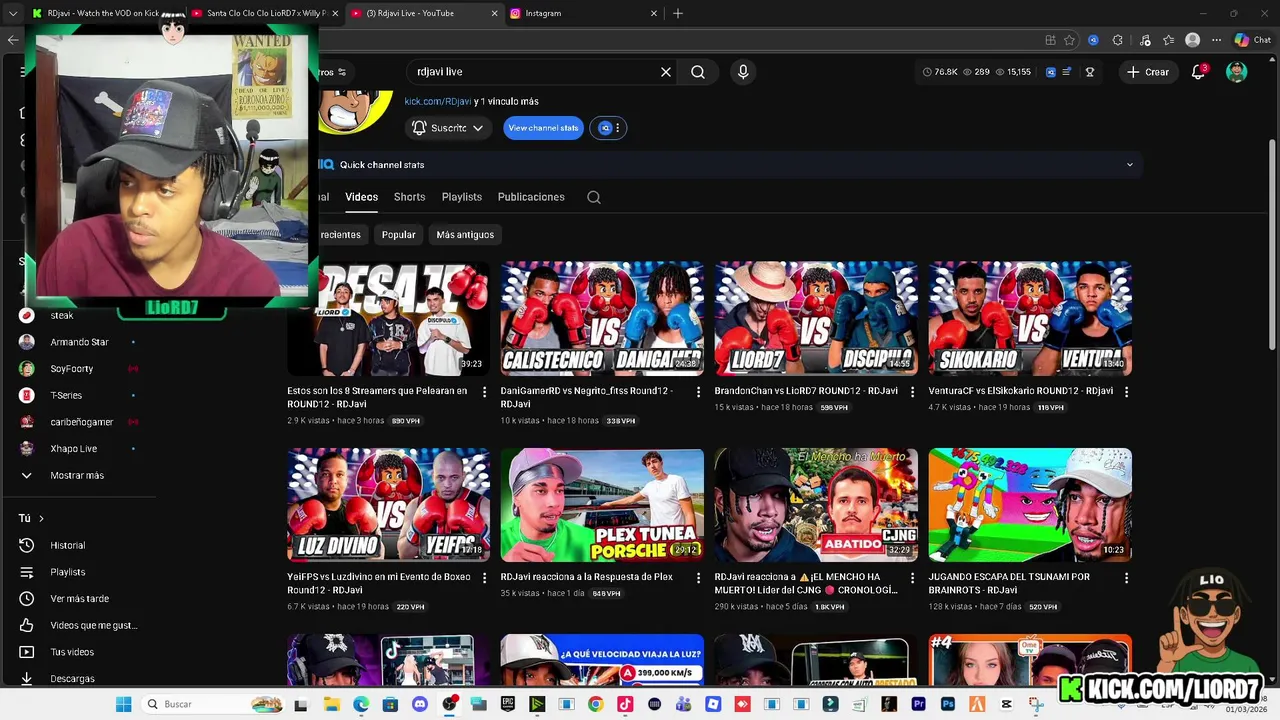Open Edge settings and more menu
1280x720 pixels.
click(x=1216, y=40)
